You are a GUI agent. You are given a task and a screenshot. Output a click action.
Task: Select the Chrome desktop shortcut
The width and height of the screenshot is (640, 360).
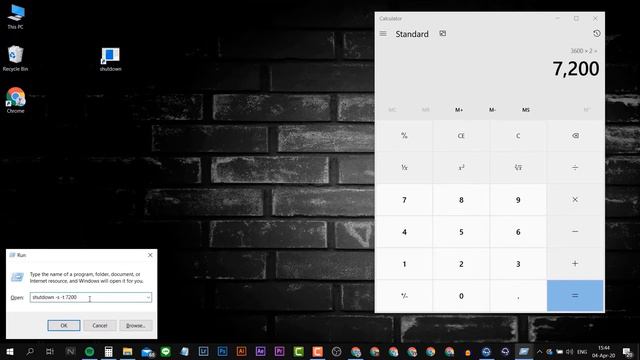click(x=16, y=100)
